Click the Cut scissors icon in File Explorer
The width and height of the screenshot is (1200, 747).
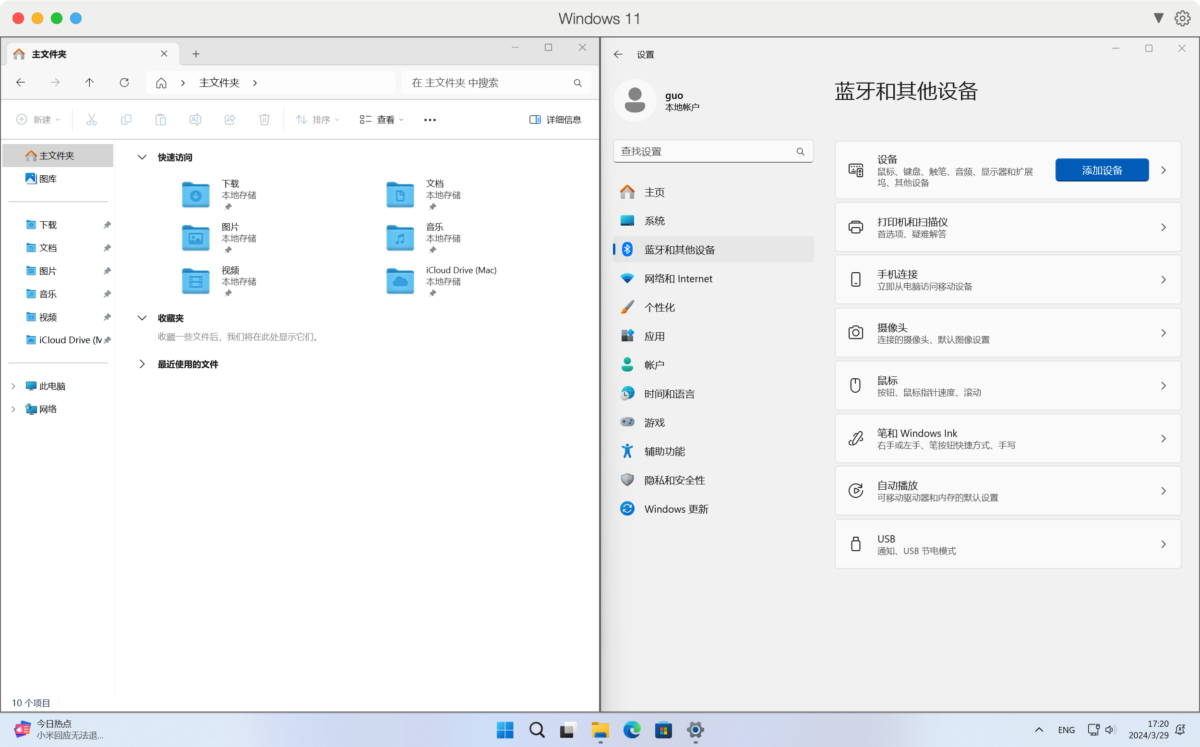point(91,120)
